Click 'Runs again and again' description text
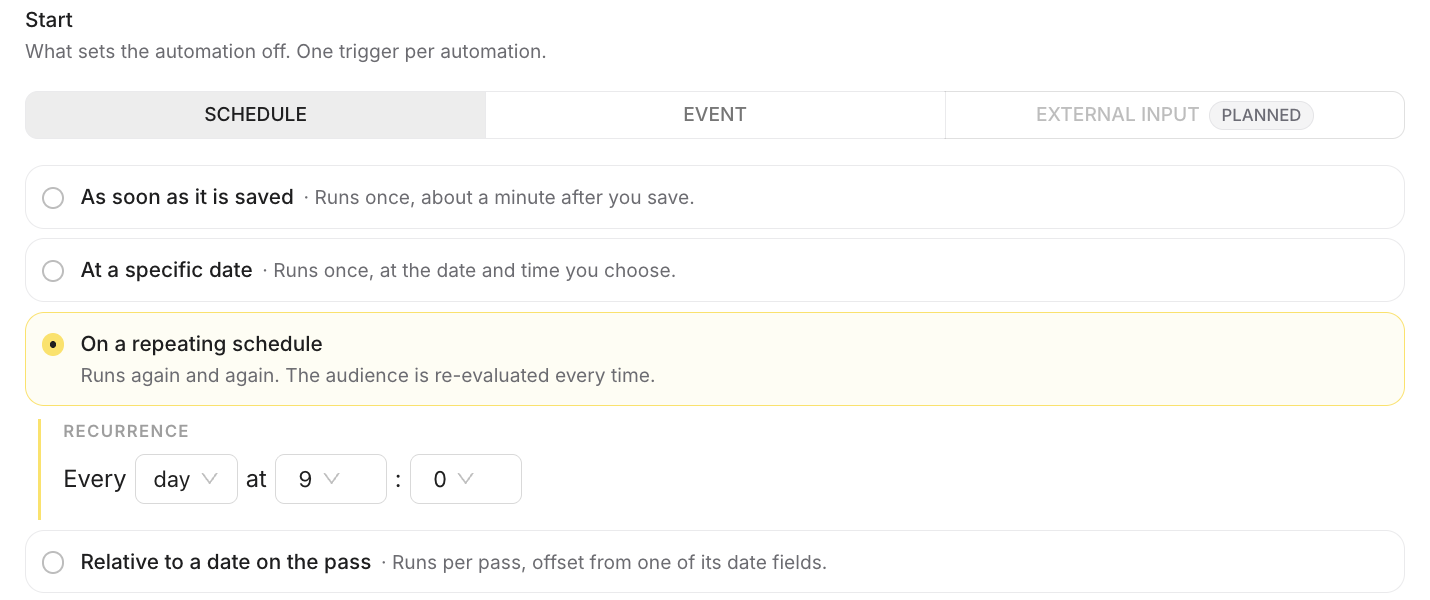This screenshot has height=600, width=1430. [x=368, y=377]
